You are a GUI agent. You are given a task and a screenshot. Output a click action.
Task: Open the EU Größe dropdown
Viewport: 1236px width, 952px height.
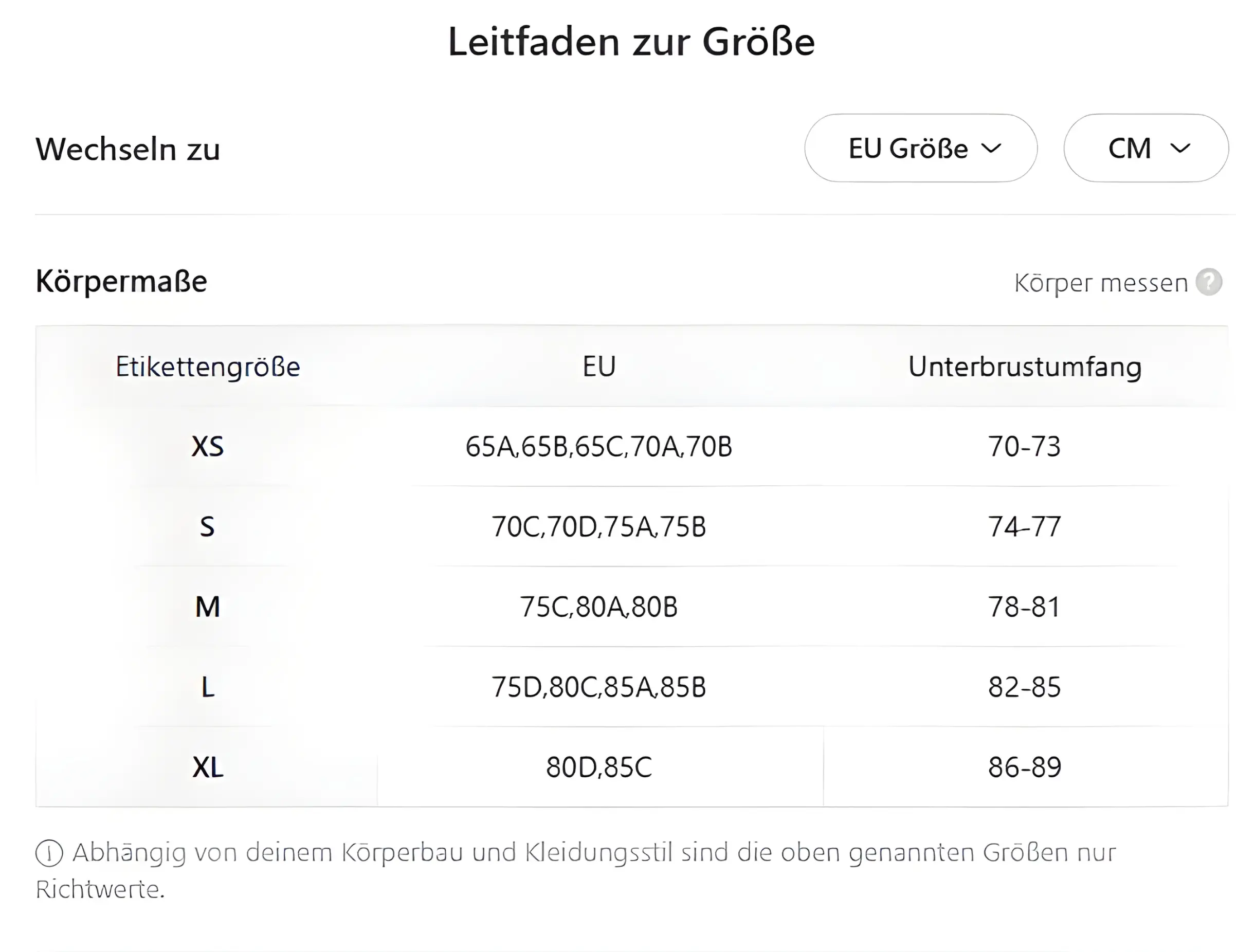tap(921, 148)
